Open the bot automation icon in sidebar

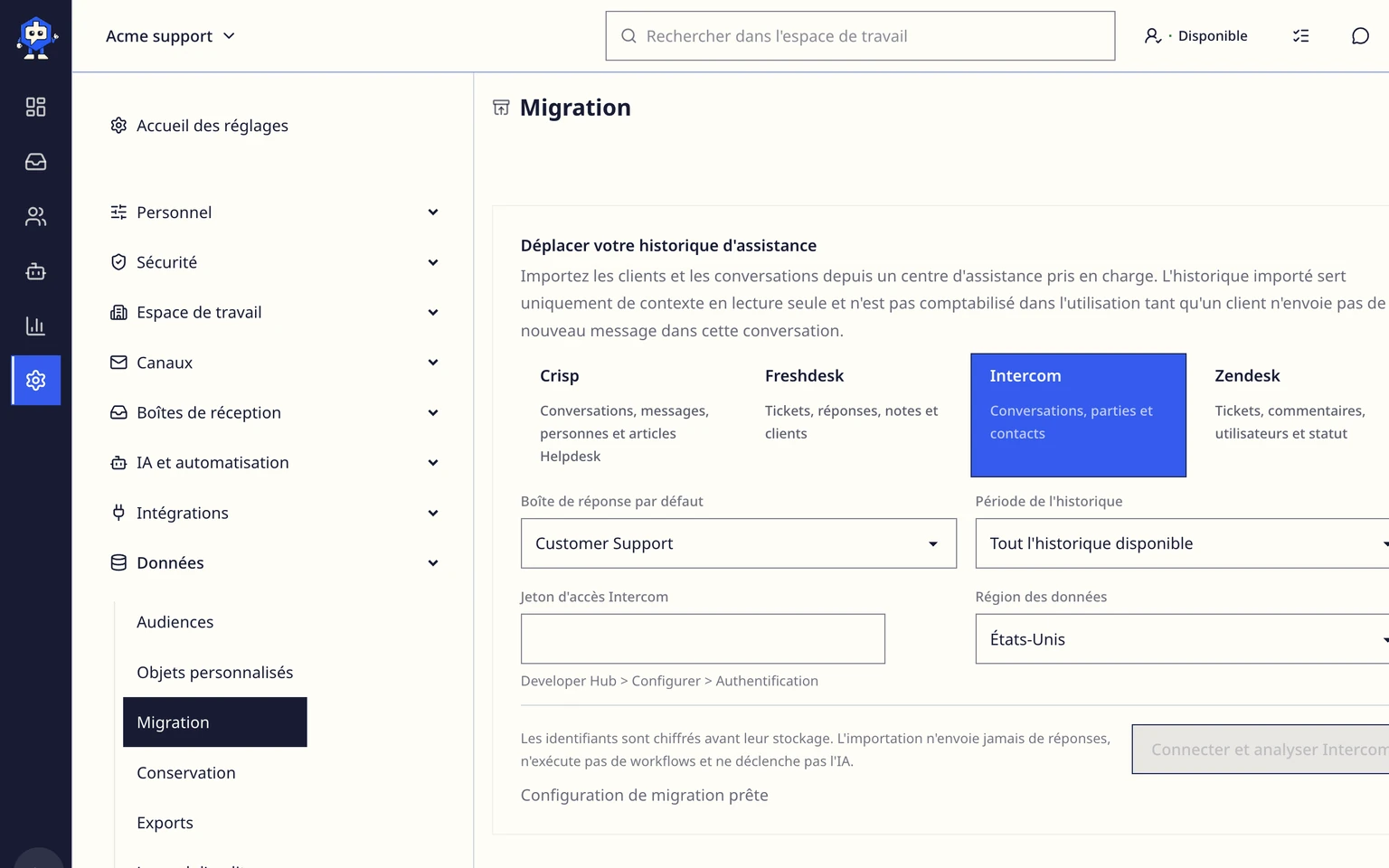[35, 271]
